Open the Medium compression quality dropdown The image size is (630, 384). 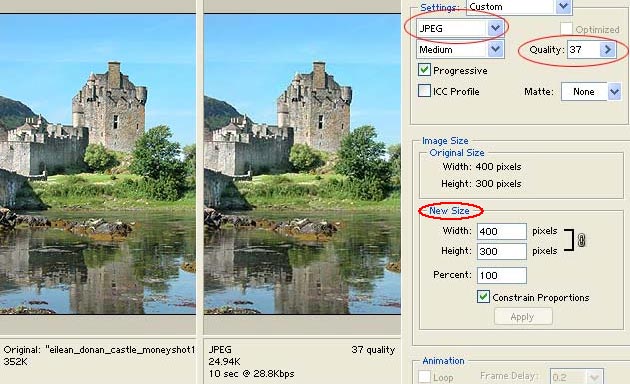(x=460, y=49)
